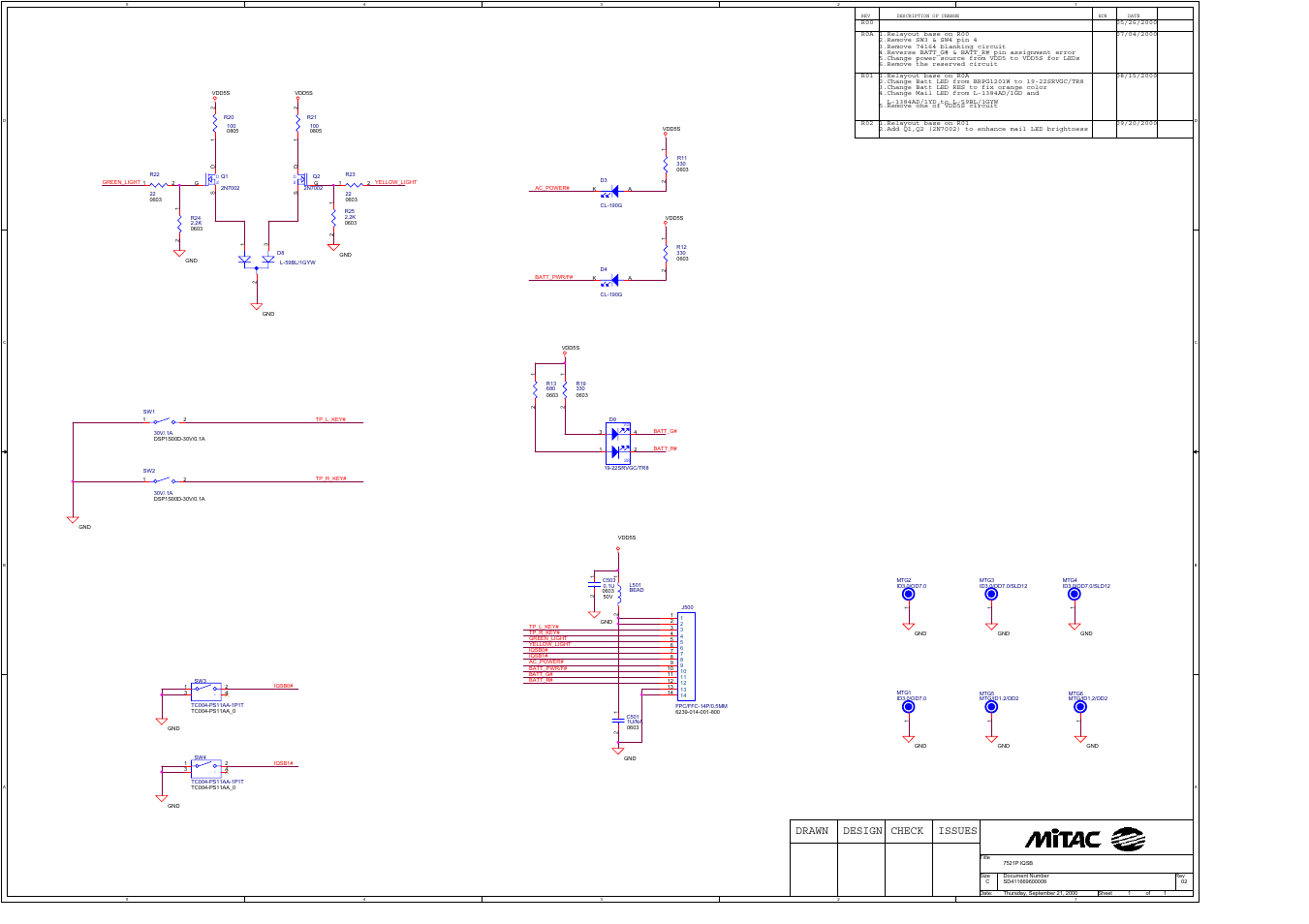The image size is (1309, 924).
Task: Select the R21 resistor symbol
Action: coord(298,123)
